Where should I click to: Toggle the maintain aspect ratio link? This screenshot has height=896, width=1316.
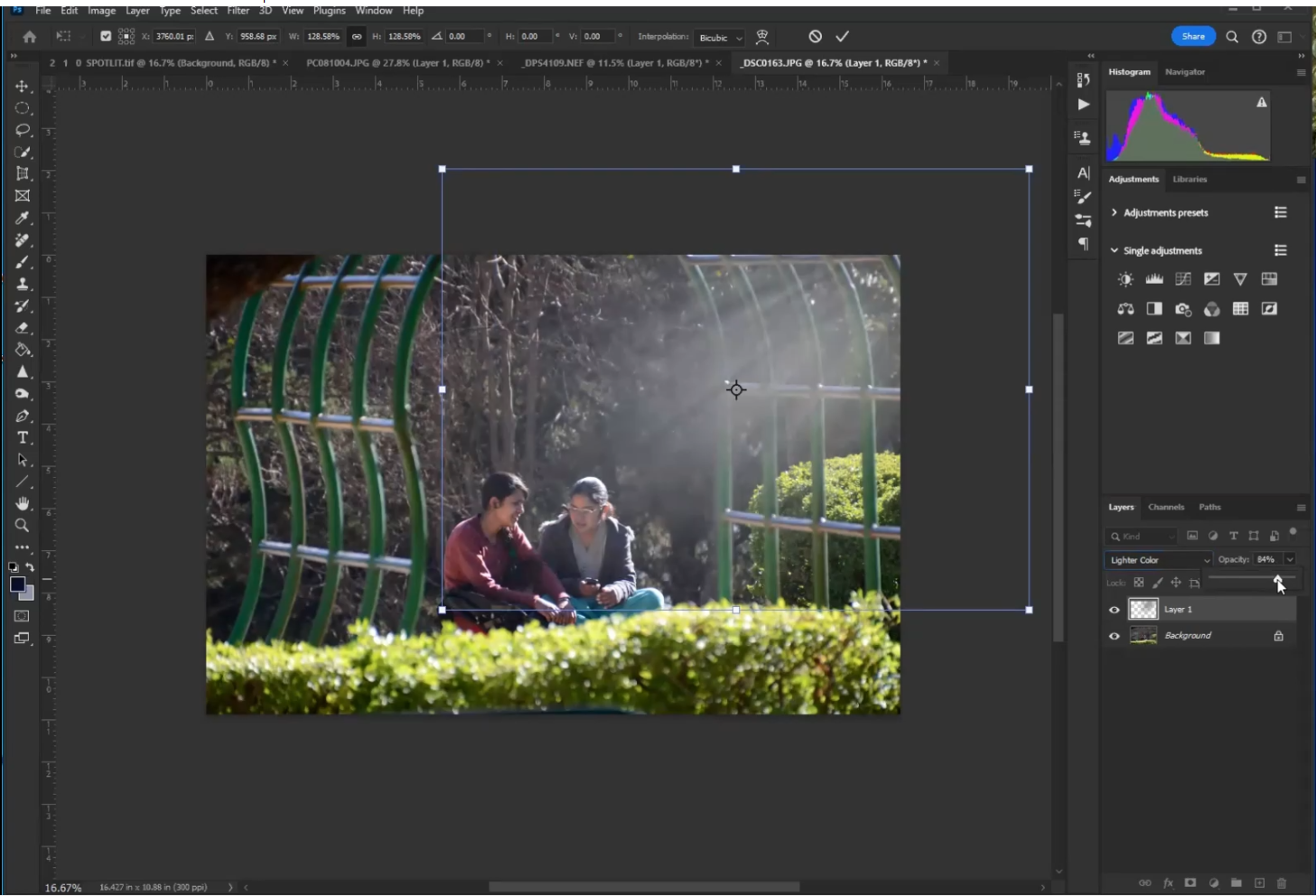tap(357, 37)
